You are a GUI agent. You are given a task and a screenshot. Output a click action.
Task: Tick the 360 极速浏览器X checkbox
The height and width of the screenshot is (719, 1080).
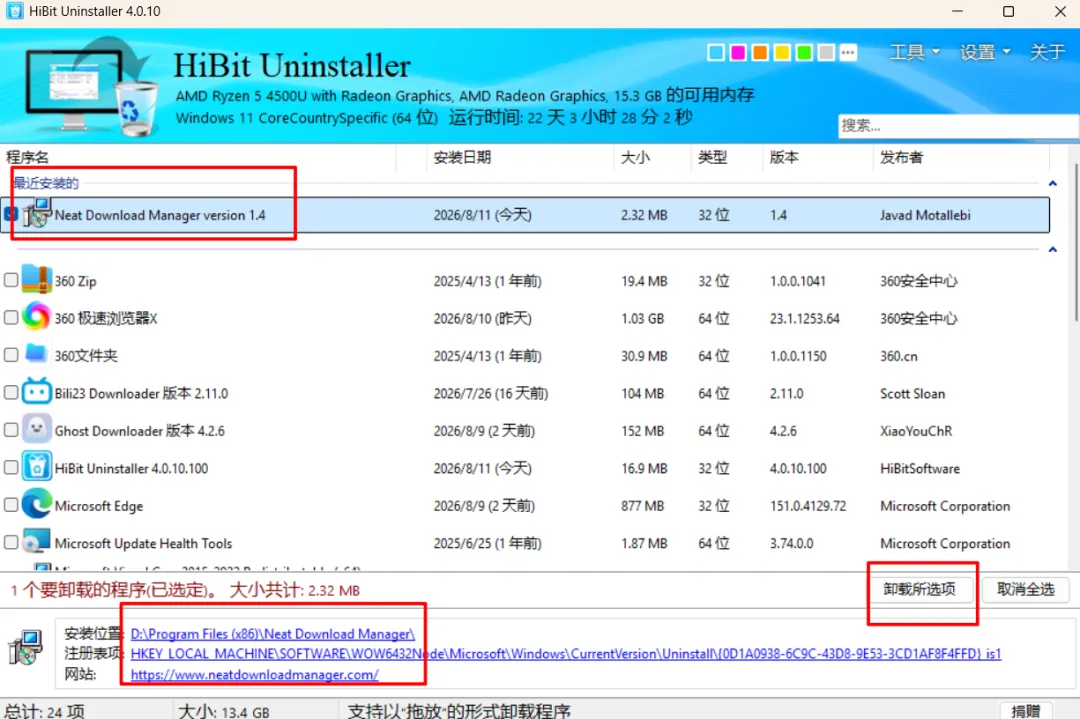point(11,317)
